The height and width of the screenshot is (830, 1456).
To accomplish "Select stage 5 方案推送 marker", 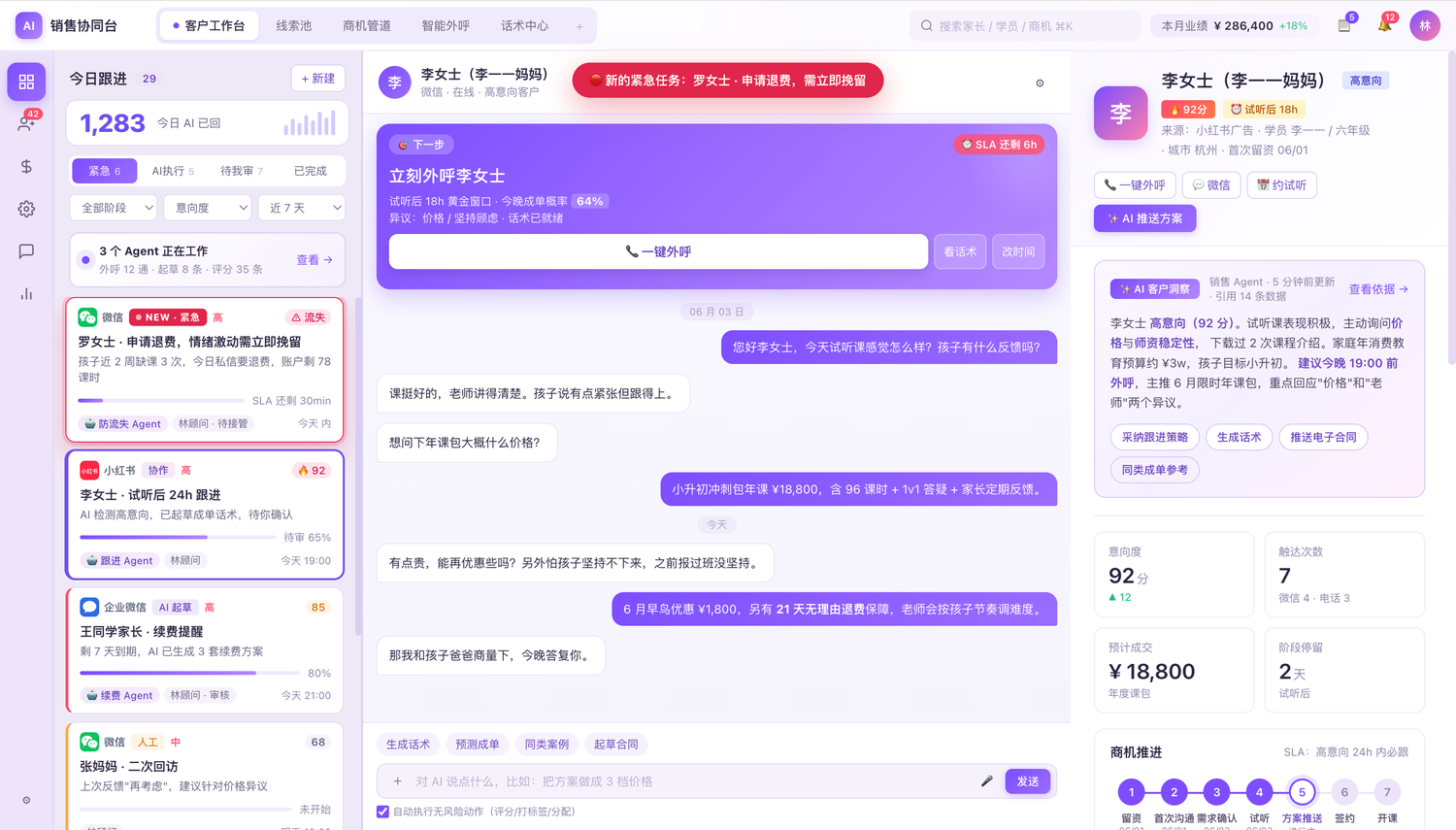I will [1302, 792].
